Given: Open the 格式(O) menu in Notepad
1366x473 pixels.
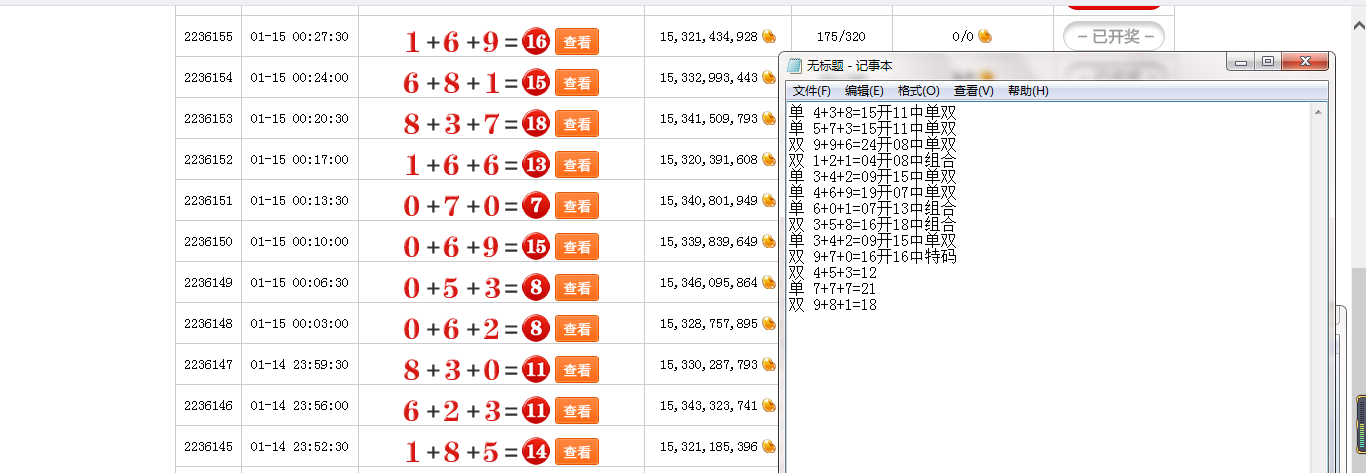Looking at the screenshot, I should point(918,91).
